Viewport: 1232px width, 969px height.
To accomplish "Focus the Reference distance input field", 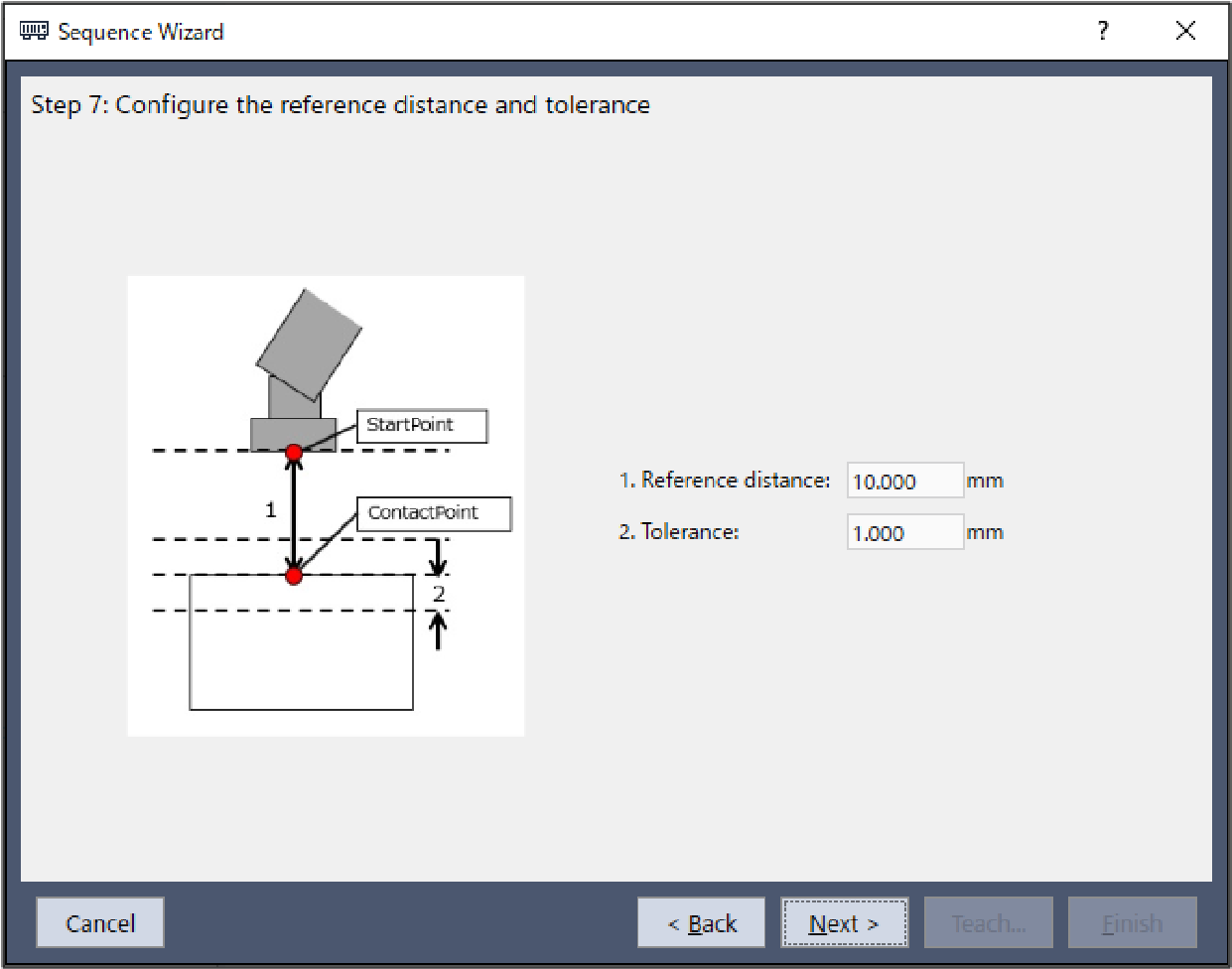I will click(x=904, y=482).
